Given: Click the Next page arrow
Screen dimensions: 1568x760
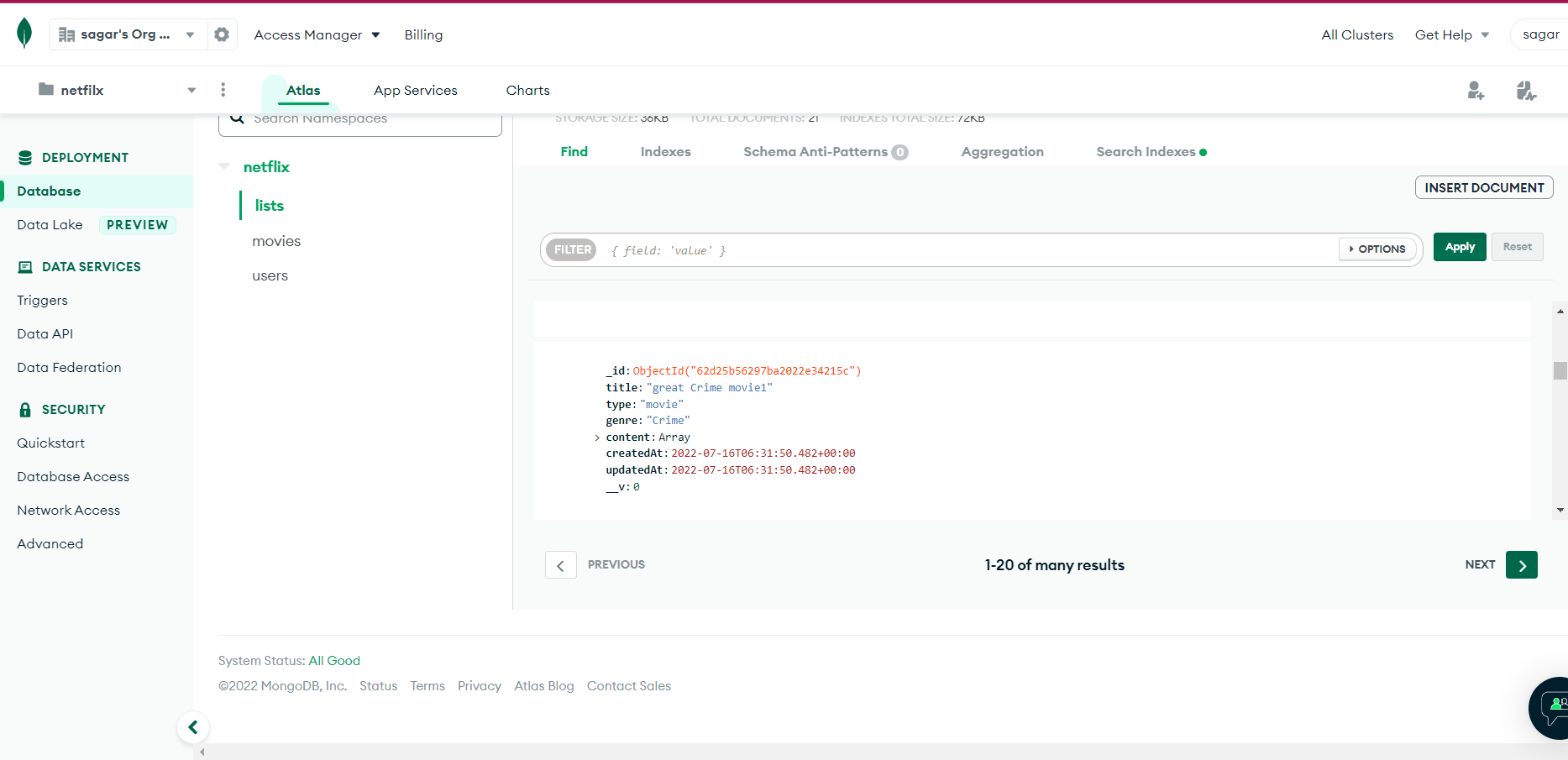Looking at the screenshot, I should (x=1521, y=564).
